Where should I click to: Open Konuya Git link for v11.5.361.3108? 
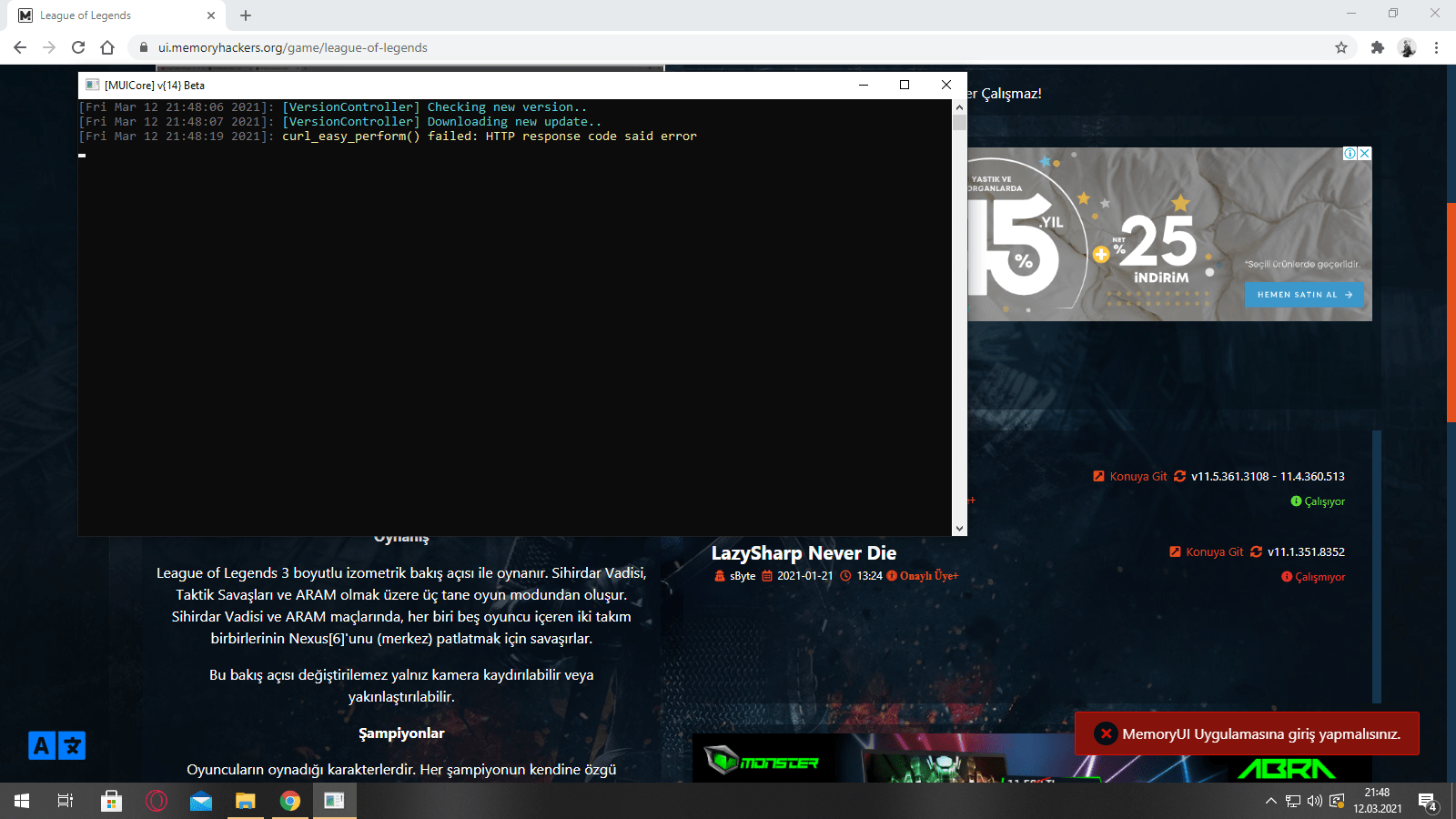pos(1130,476)
